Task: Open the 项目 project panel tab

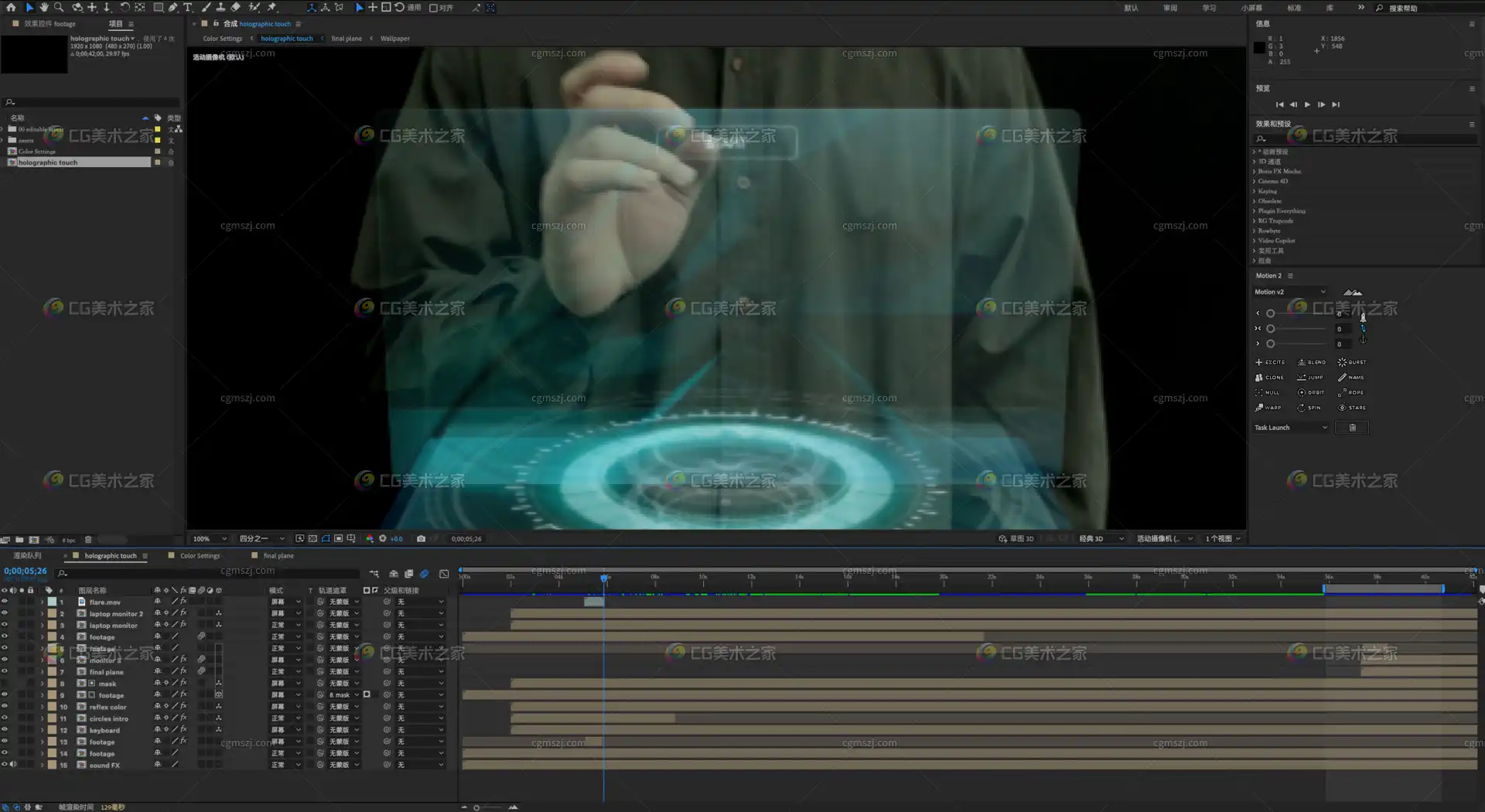Action: [x=115, y=24]
